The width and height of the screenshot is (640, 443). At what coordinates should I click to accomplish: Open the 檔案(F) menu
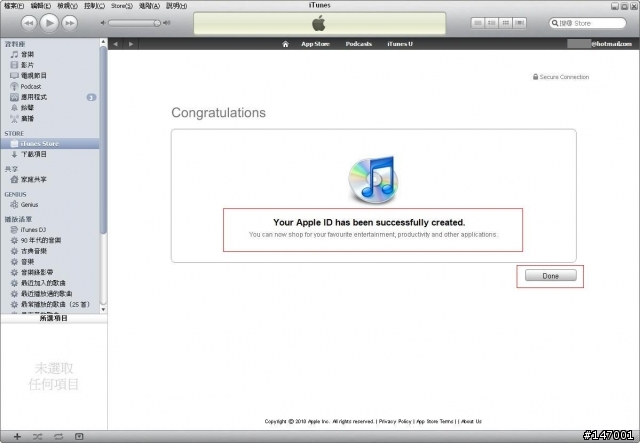point(14,6)
